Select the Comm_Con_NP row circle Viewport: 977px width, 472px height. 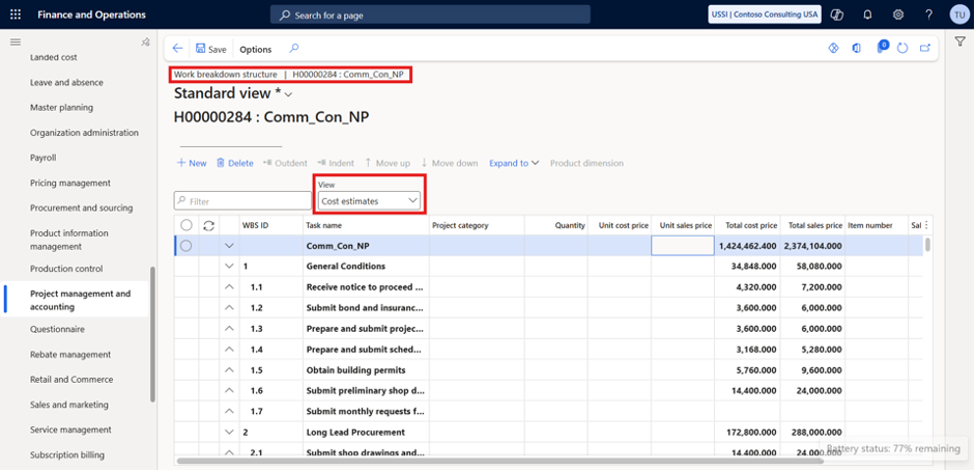[186, 246]
